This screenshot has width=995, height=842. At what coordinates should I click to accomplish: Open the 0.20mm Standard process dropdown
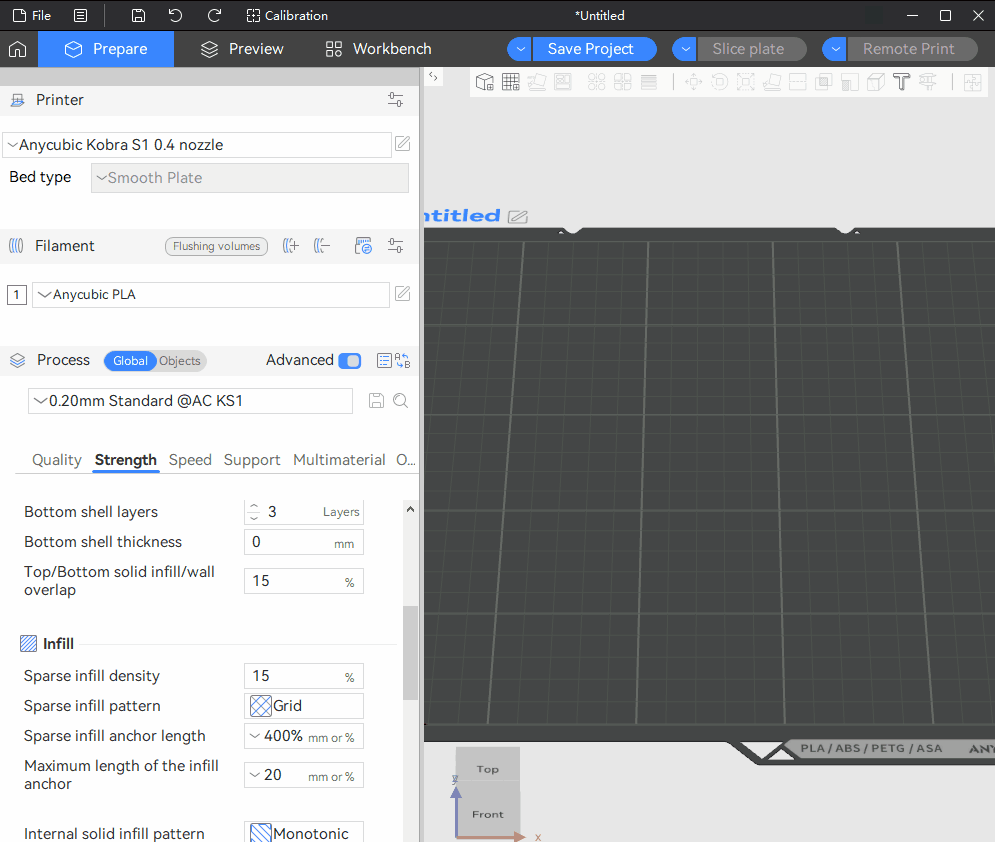click(x=190, y=400)
